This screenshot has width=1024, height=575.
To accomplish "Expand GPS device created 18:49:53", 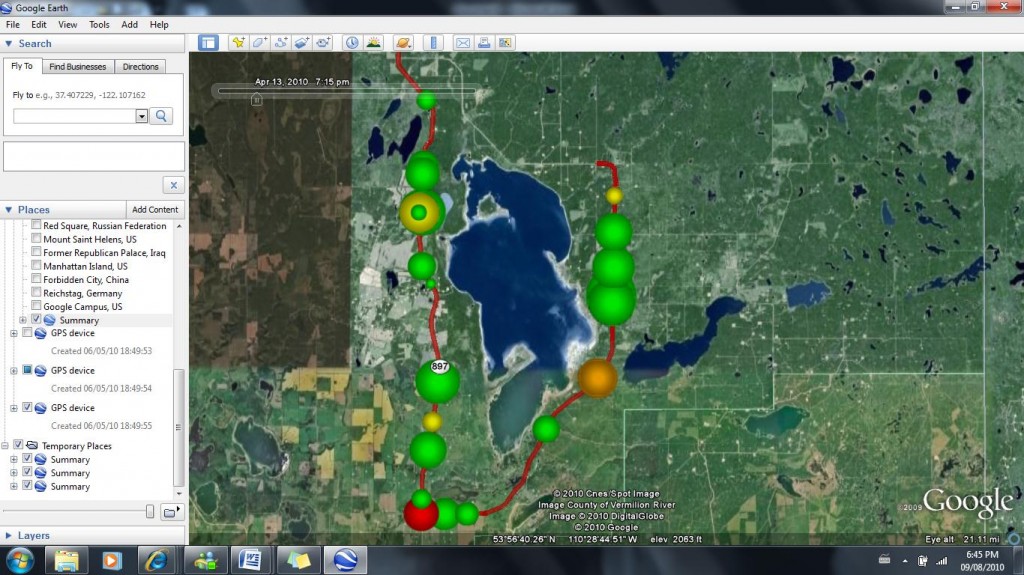I will pos(14,333).
